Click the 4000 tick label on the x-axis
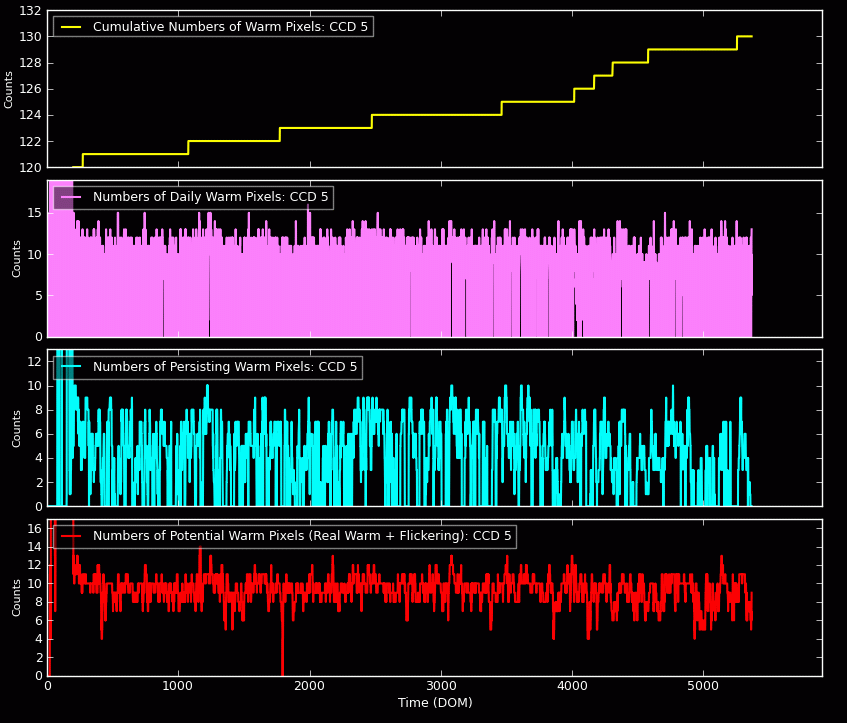847x723 pixels. pos(572,687)
